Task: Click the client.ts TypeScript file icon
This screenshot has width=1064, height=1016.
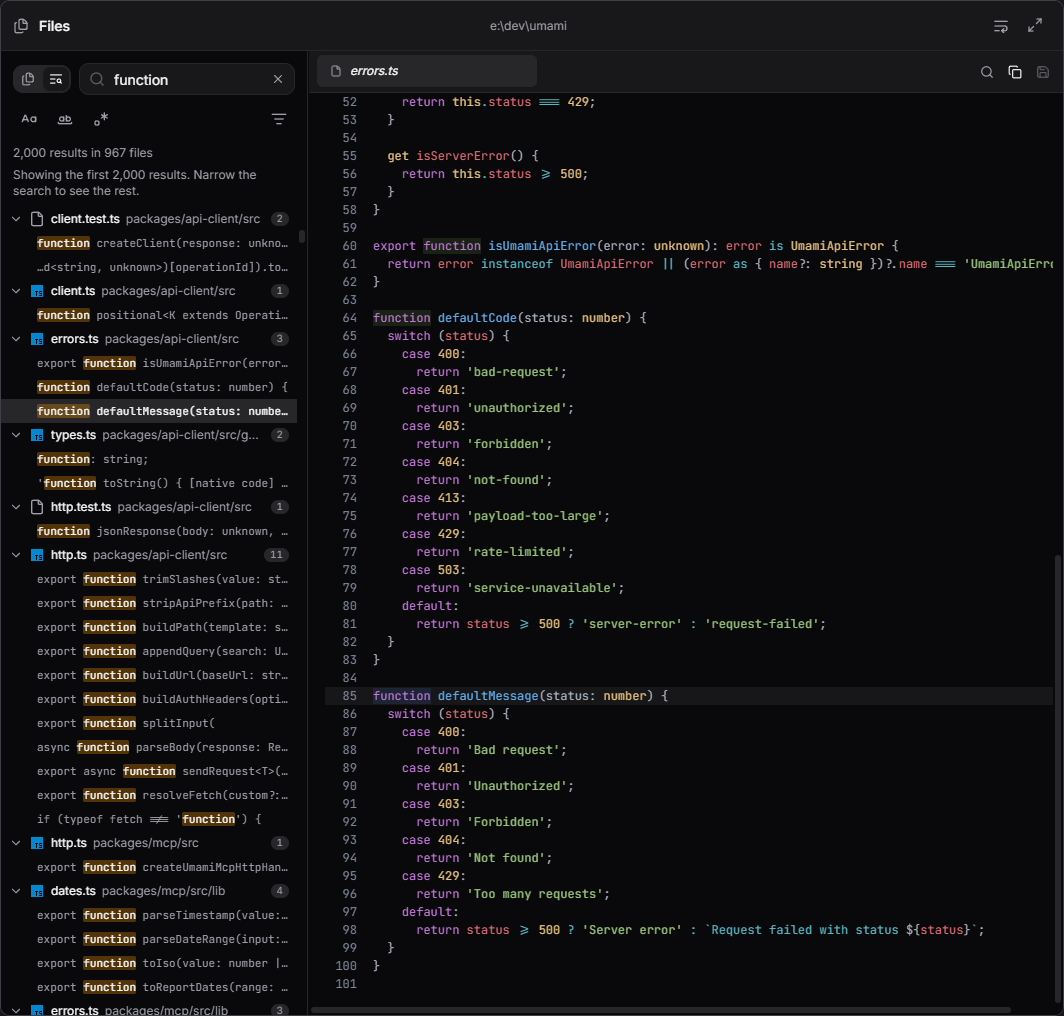Action: [37, 291]
